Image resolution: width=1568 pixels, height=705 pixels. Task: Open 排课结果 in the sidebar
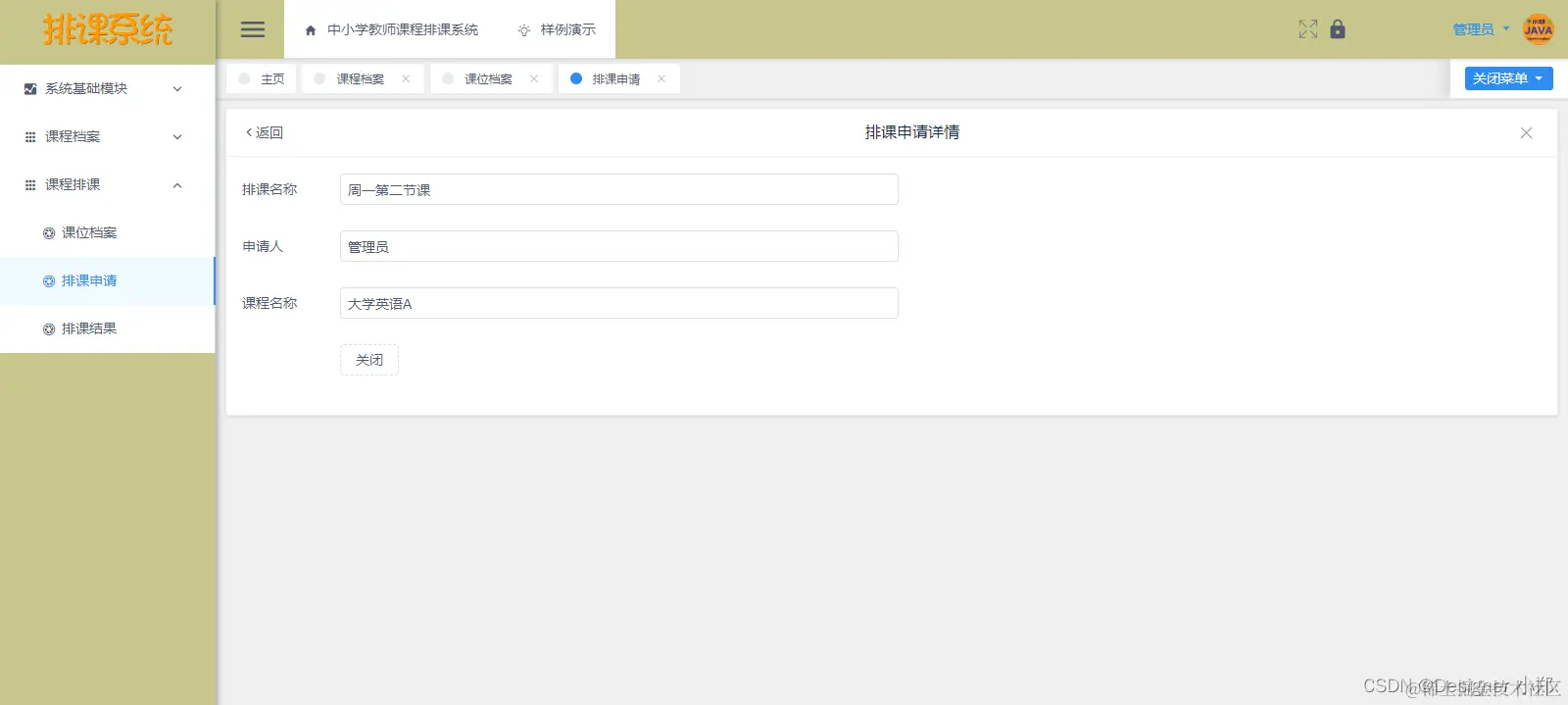[x=107, y=329]
